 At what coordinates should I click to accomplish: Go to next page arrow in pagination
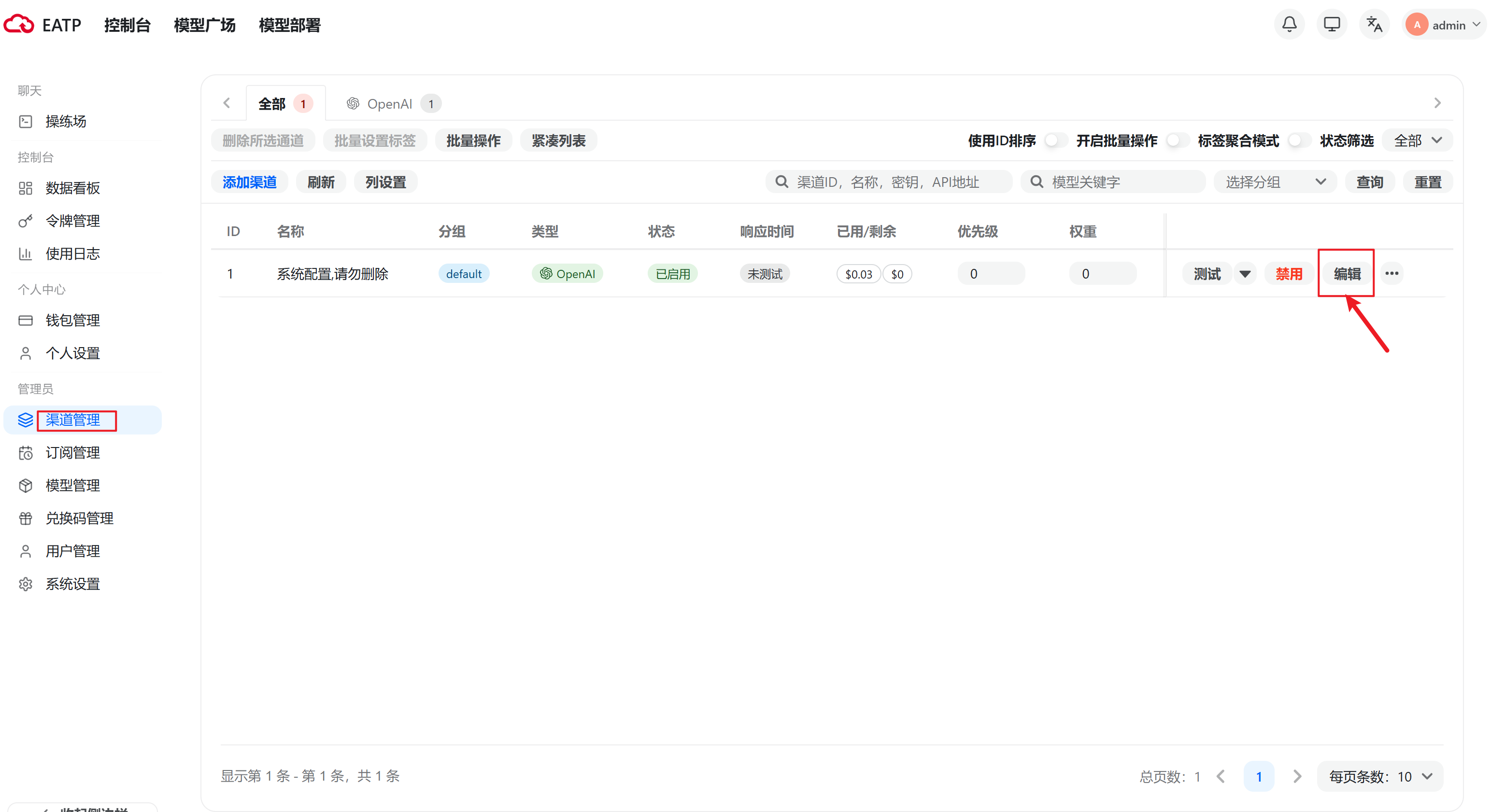[x=1297, y=777]
